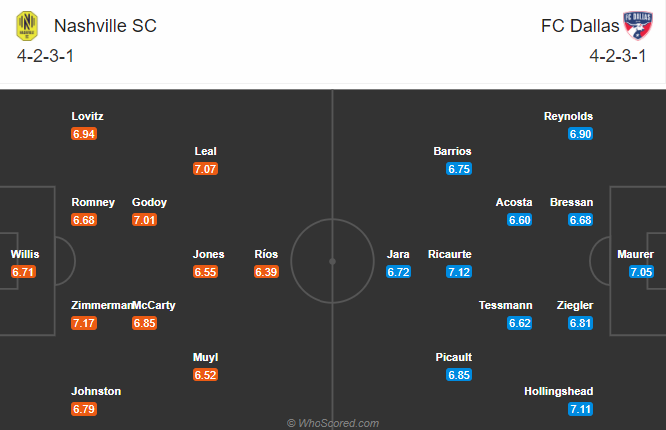Click Muyl's 6.52 rating badge
This screenshot has height=430, width=666.
(205, 375)
